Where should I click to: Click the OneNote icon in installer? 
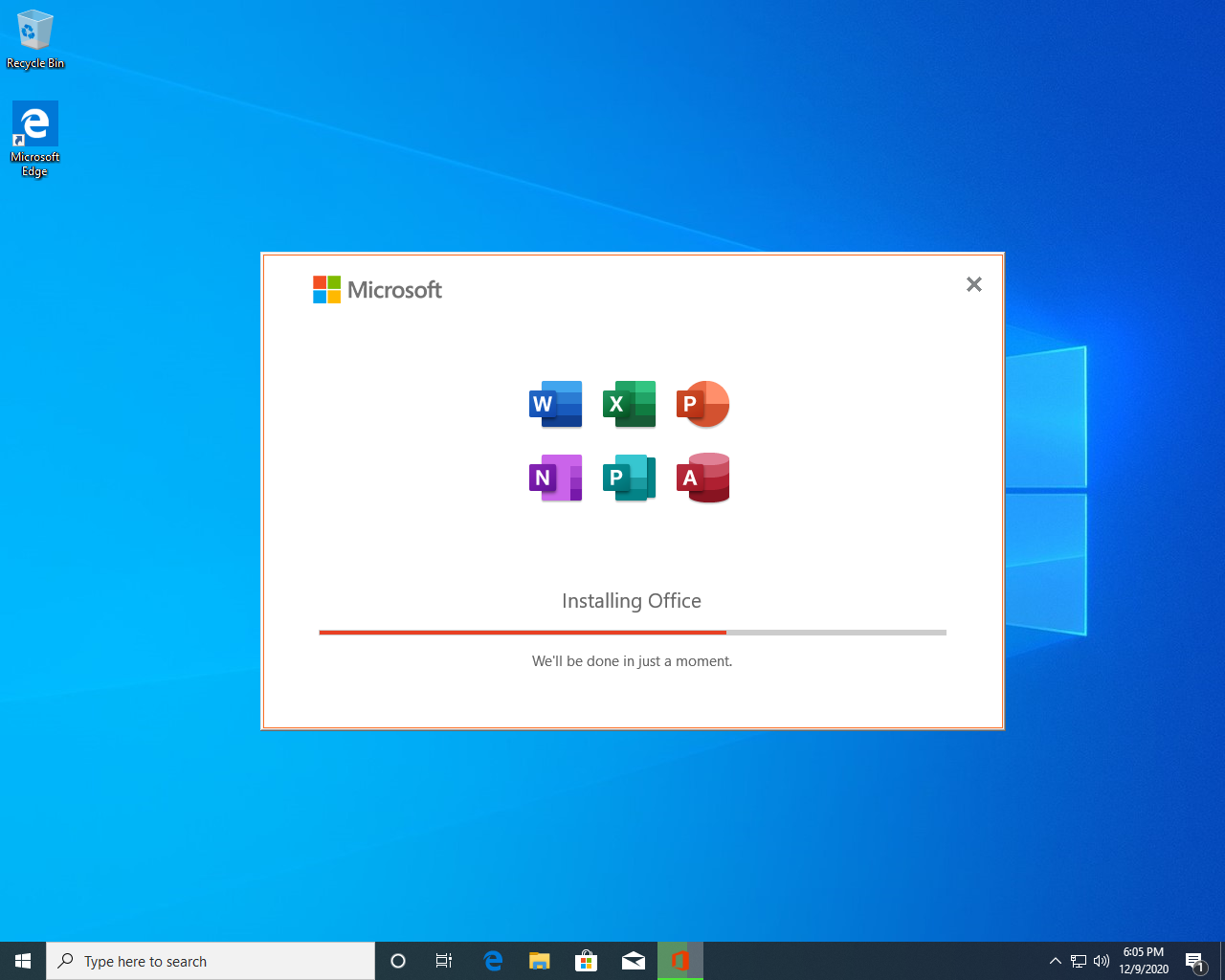point(556,478)
